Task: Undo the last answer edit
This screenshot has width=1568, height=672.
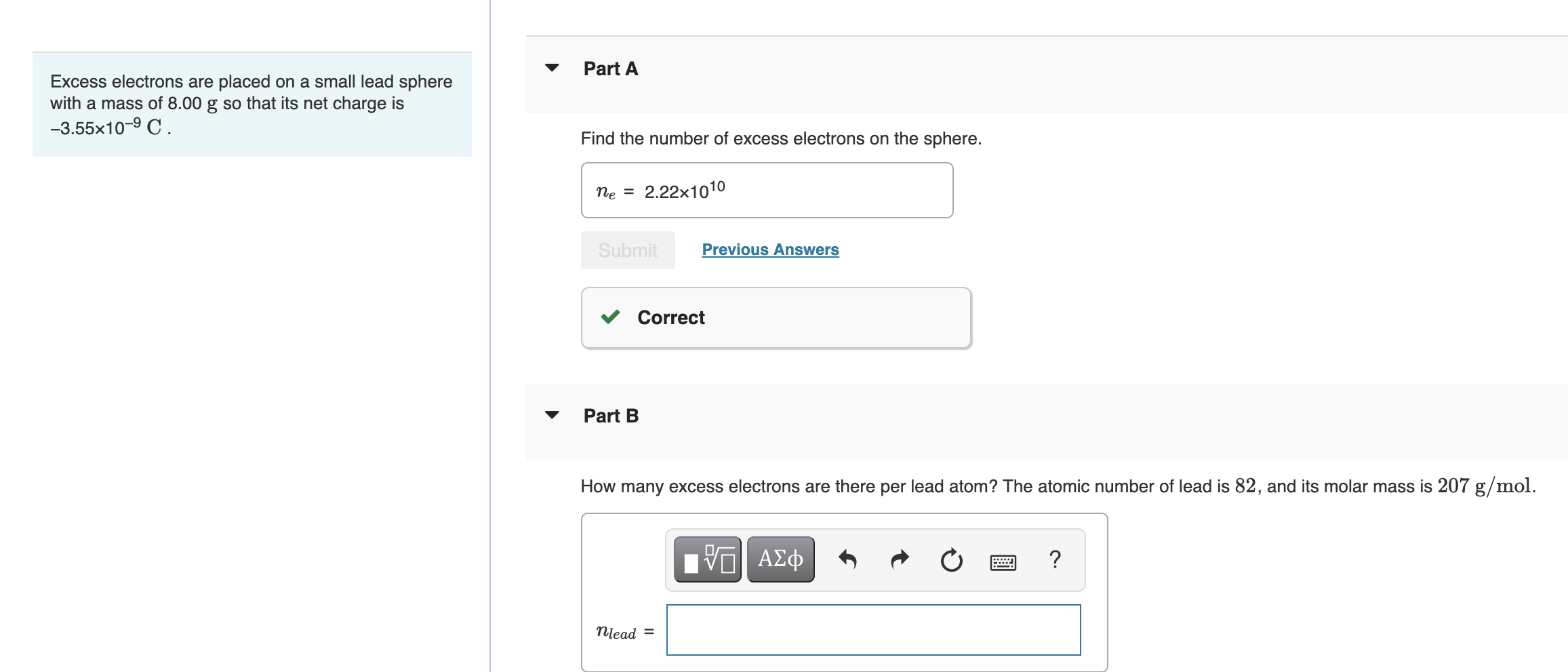Action: point(847,560)
